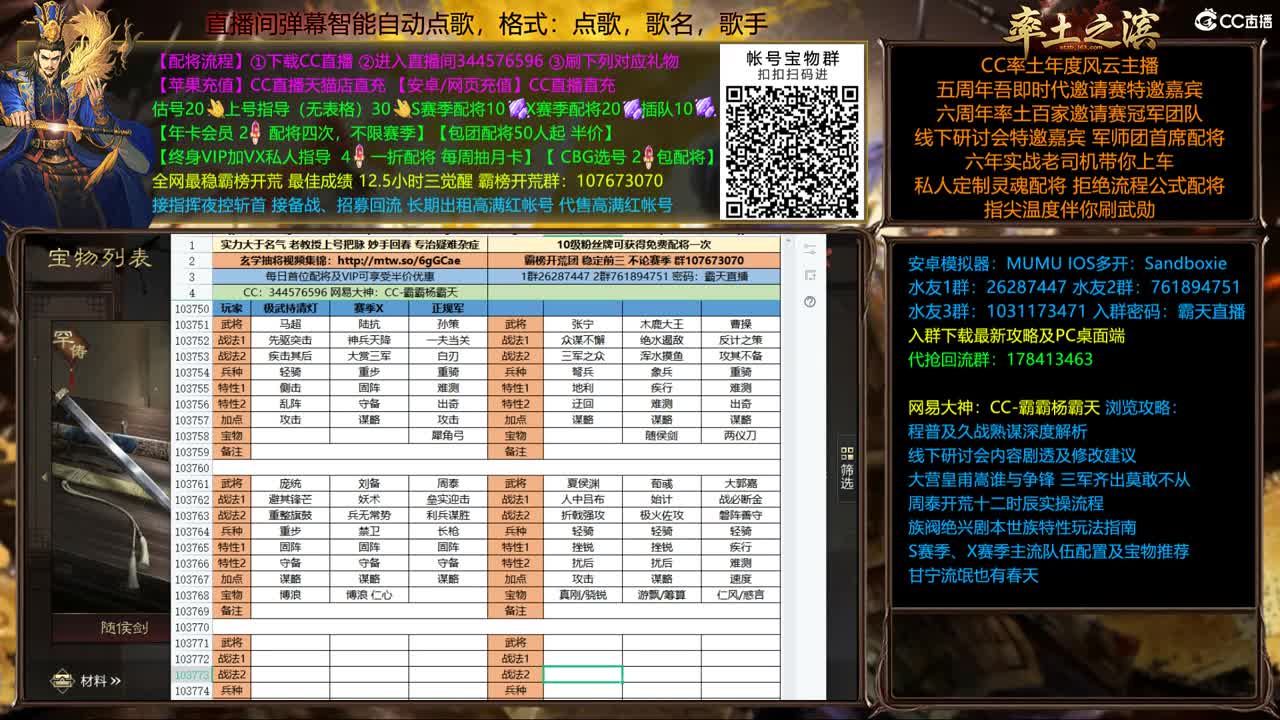Select the cell 妖术
The width and height of the screenshot is (1280, 720).
click(369, 500)
